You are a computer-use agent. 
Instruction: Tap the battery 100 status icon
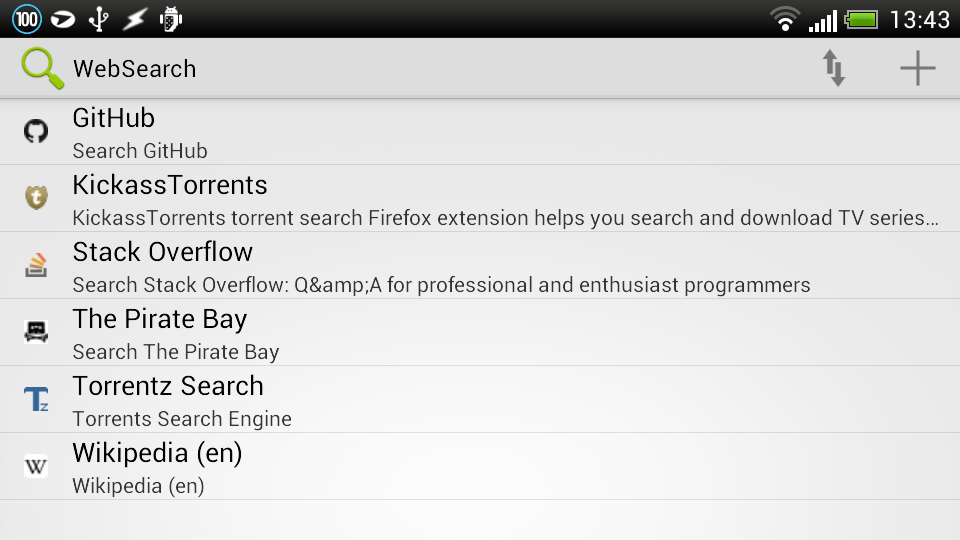27,19
